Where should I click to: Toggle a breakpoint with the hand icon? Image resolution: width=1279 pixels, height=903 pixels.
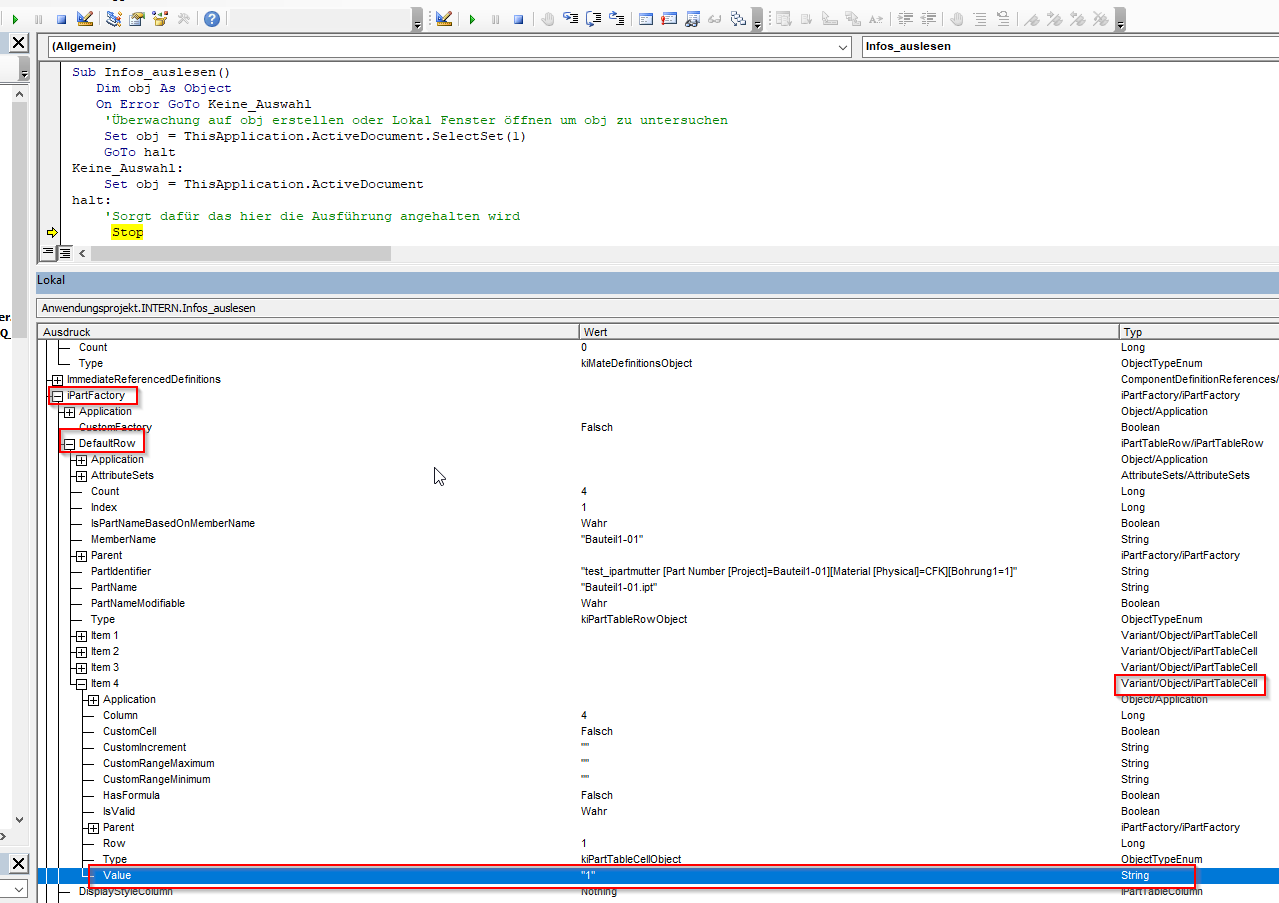coord(547,18)
